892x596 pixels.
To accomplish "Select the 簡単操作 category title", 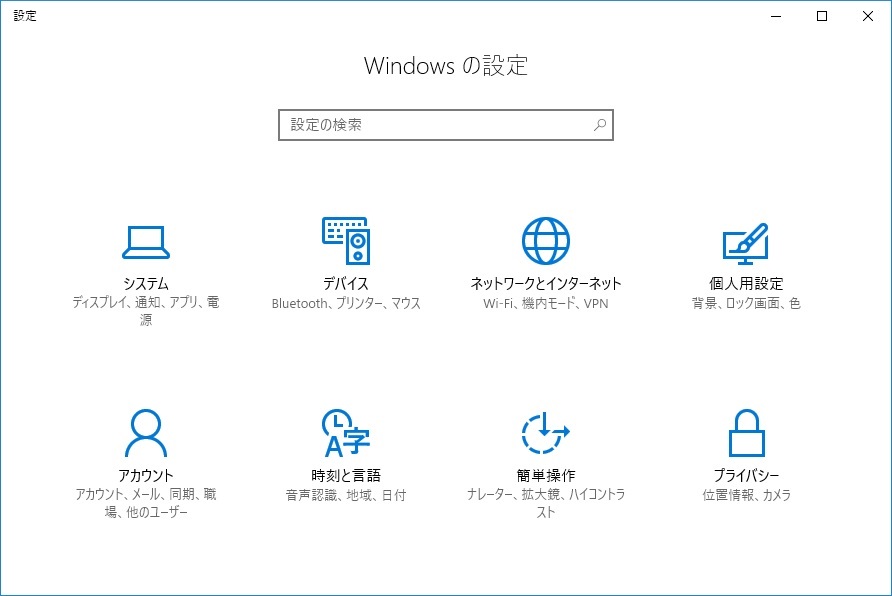I will click(546, 475).
